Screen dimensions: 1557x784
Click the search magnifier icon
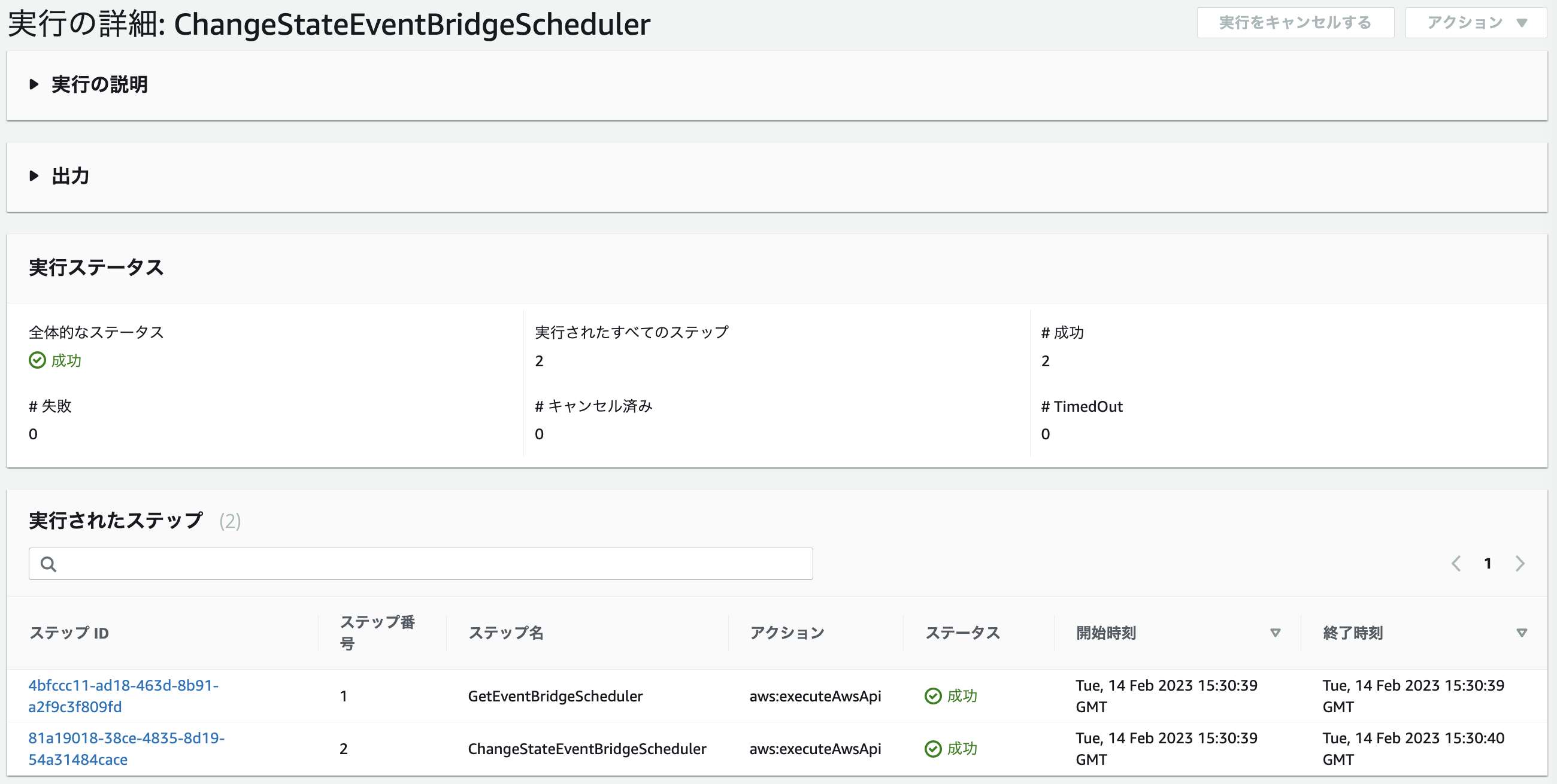pos(49,564)
